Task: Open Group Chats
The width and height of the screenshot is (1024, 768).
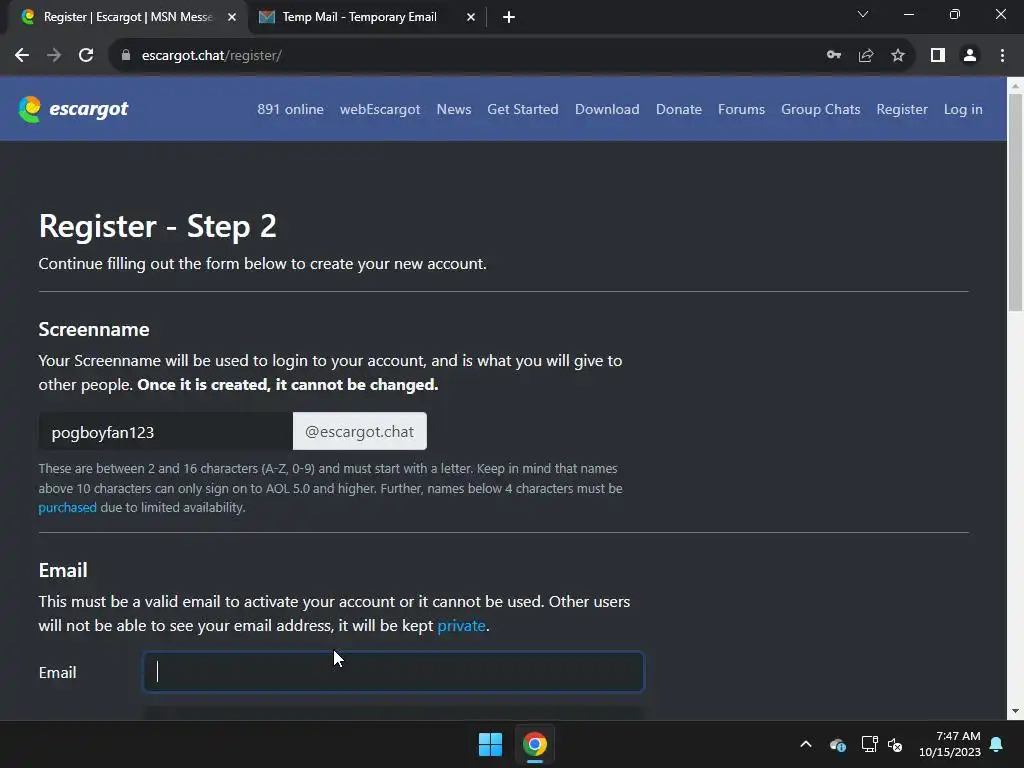Action: click(820, 109)
